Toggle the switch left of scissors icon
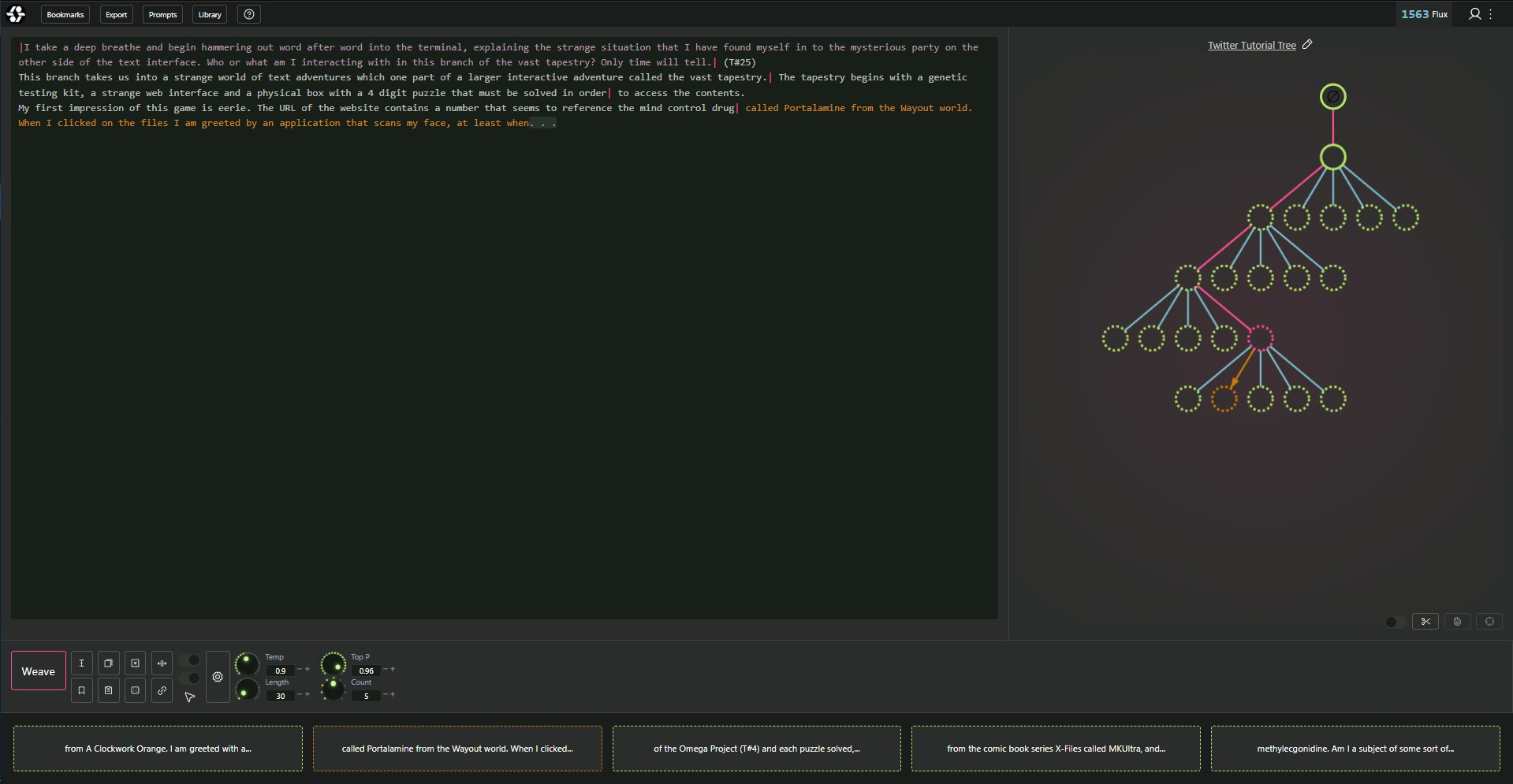 pyautogui.click(x=1396, y=622)
